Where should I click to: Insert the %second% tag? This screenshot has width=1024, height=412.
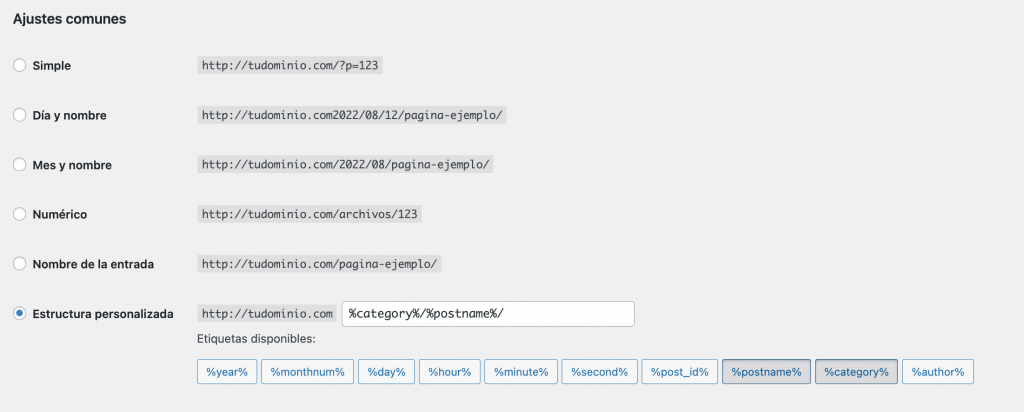click(599, 372)
